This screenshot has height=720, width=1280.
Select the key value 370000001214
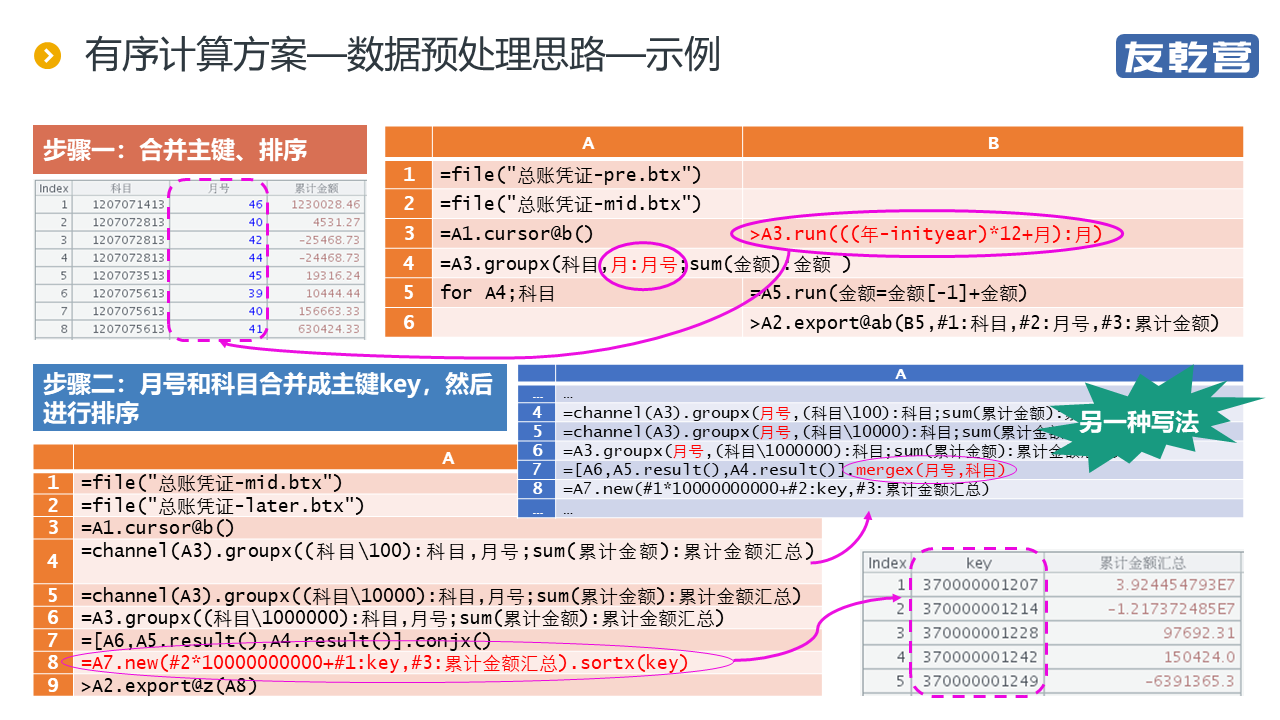pyautogui.click(x=980, y=609)
